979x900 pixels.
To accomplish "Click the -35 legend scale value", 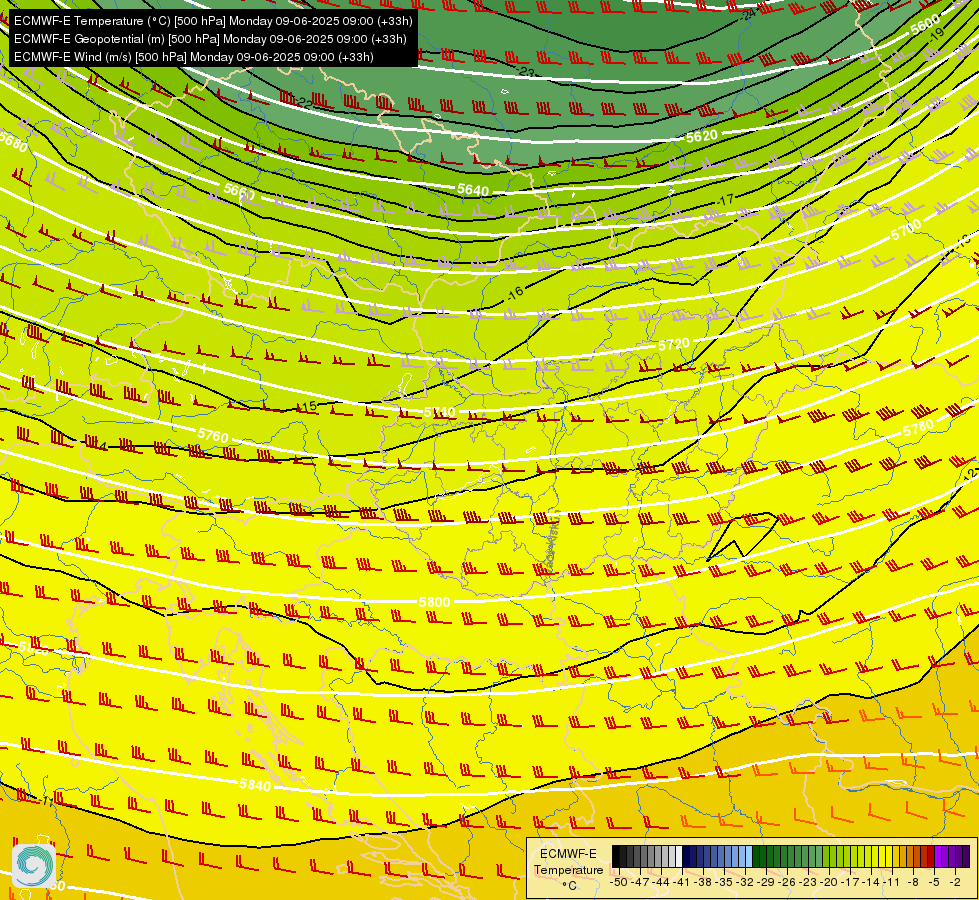I will coord(724,883).
